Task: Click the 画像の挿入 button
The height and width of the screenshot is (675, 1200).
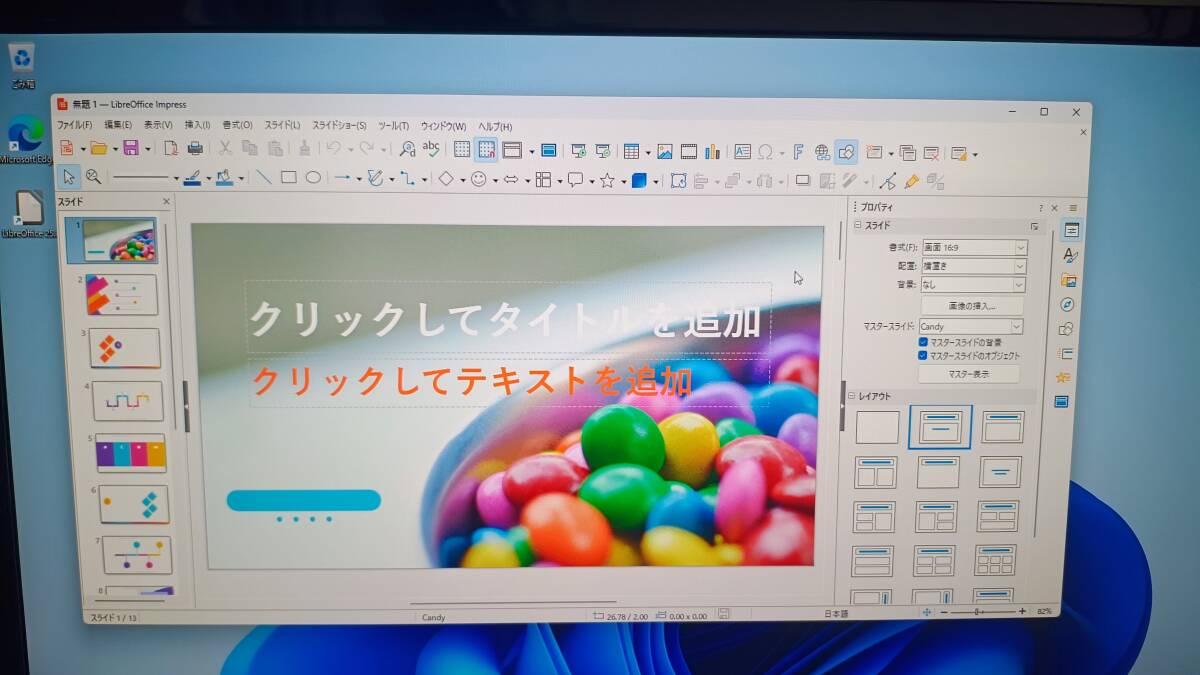Action: pos(974,306)
